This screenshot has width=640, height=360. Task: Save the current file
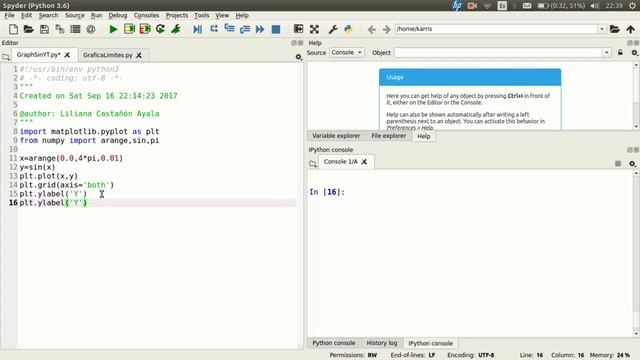tap(44, 29)
